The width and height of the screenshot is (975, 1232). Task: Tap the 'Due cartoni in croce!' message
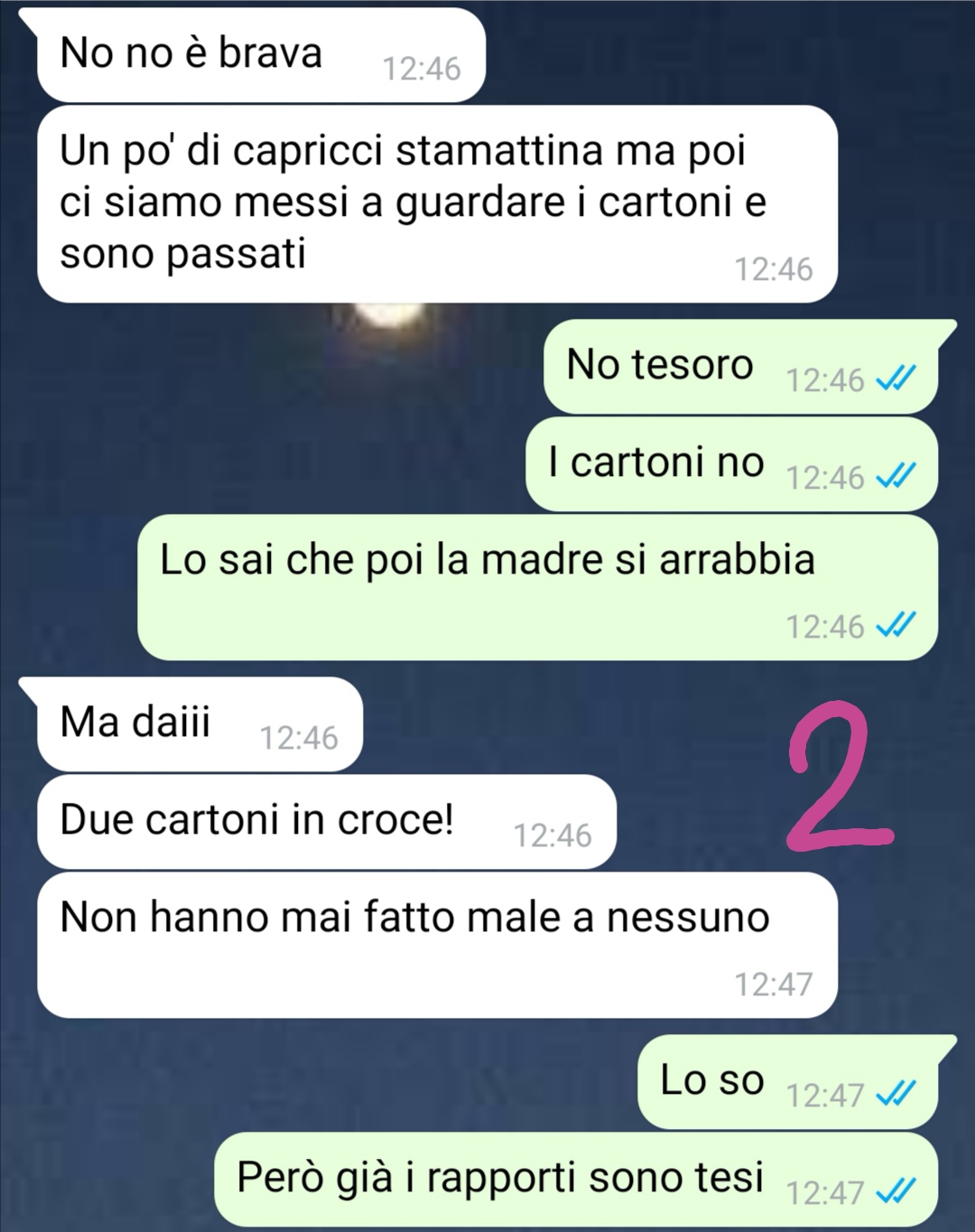coord(327,822)
